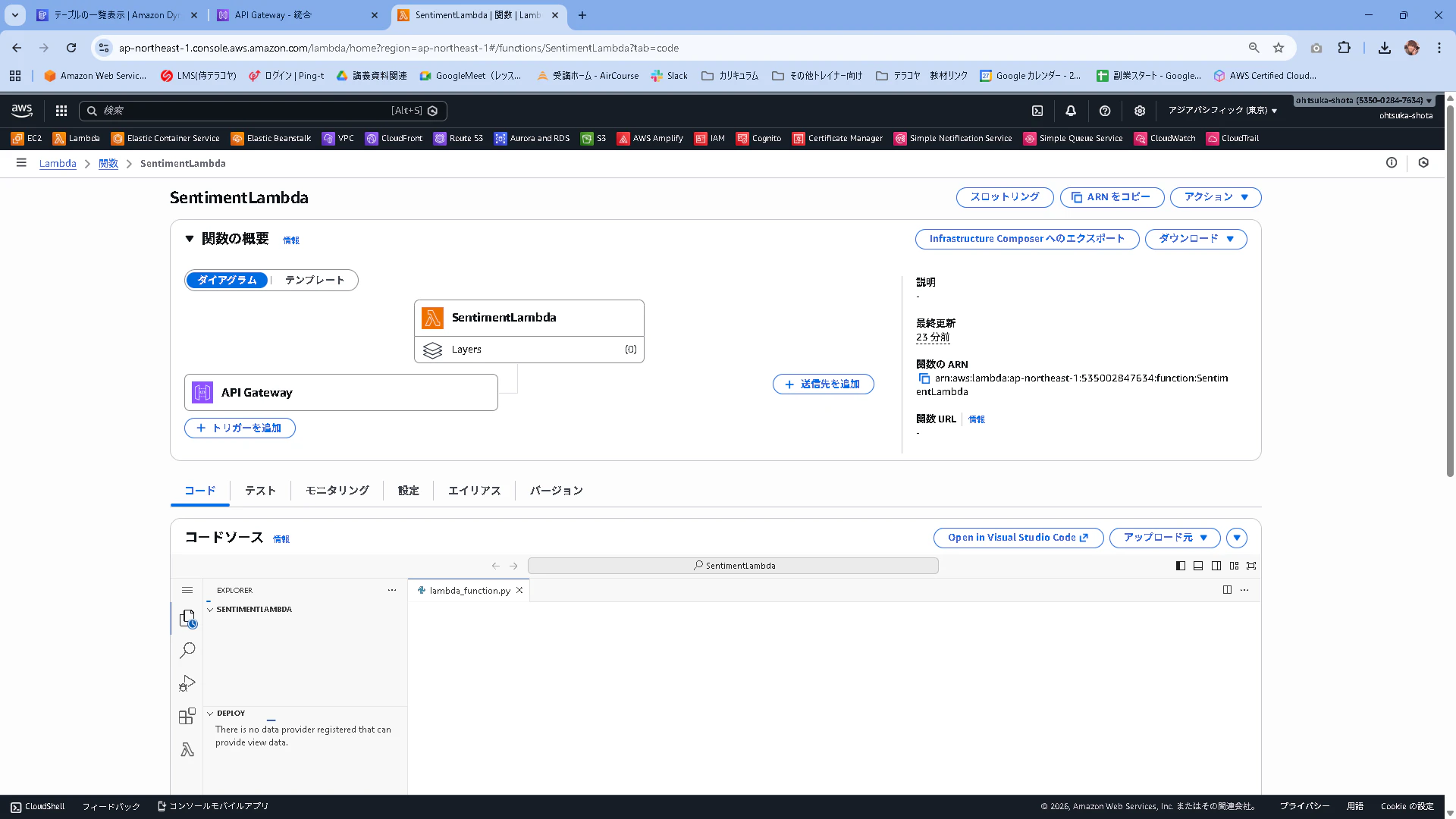Screen dimensions: 1456x819
Task: Switch to the テスト tab
Action: [260, 491]
